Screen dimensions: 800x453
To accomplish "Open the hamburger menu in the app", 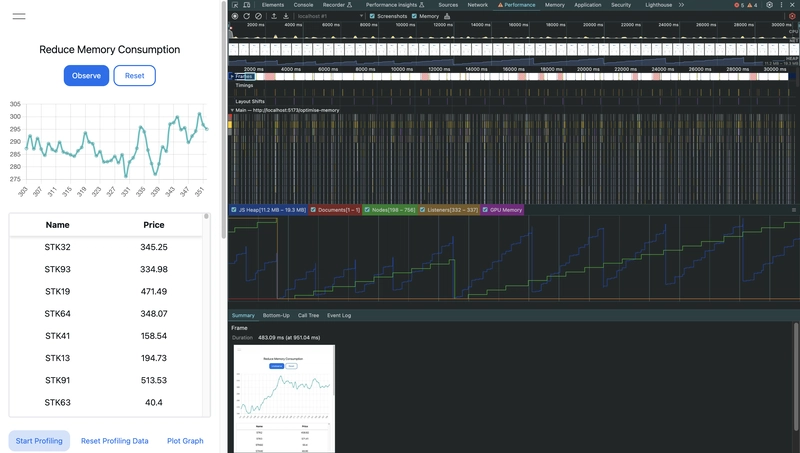I will coord(19,16).
